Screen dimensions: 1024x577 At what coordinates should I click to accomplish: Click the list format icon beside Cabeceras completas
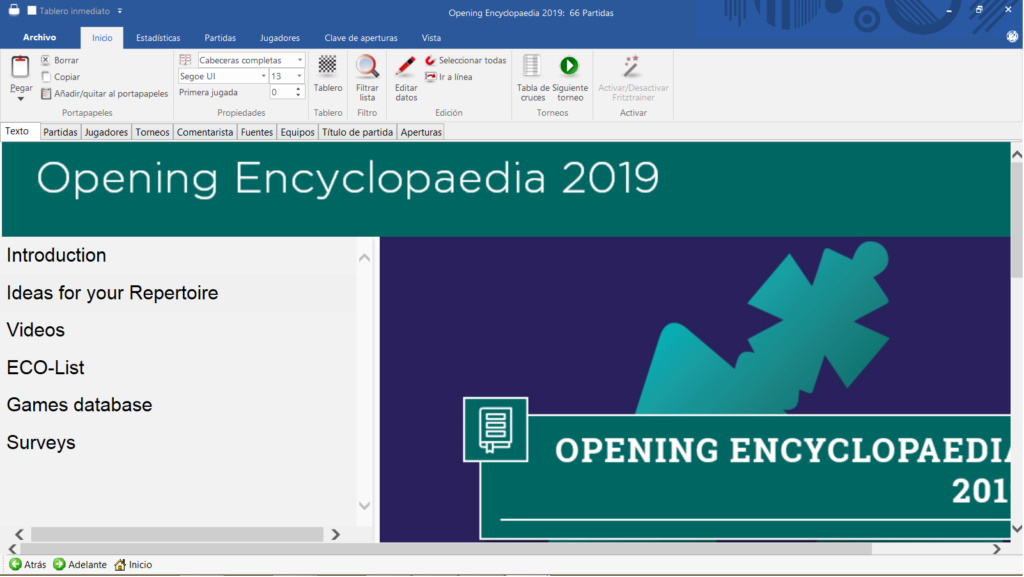[185, 60]
